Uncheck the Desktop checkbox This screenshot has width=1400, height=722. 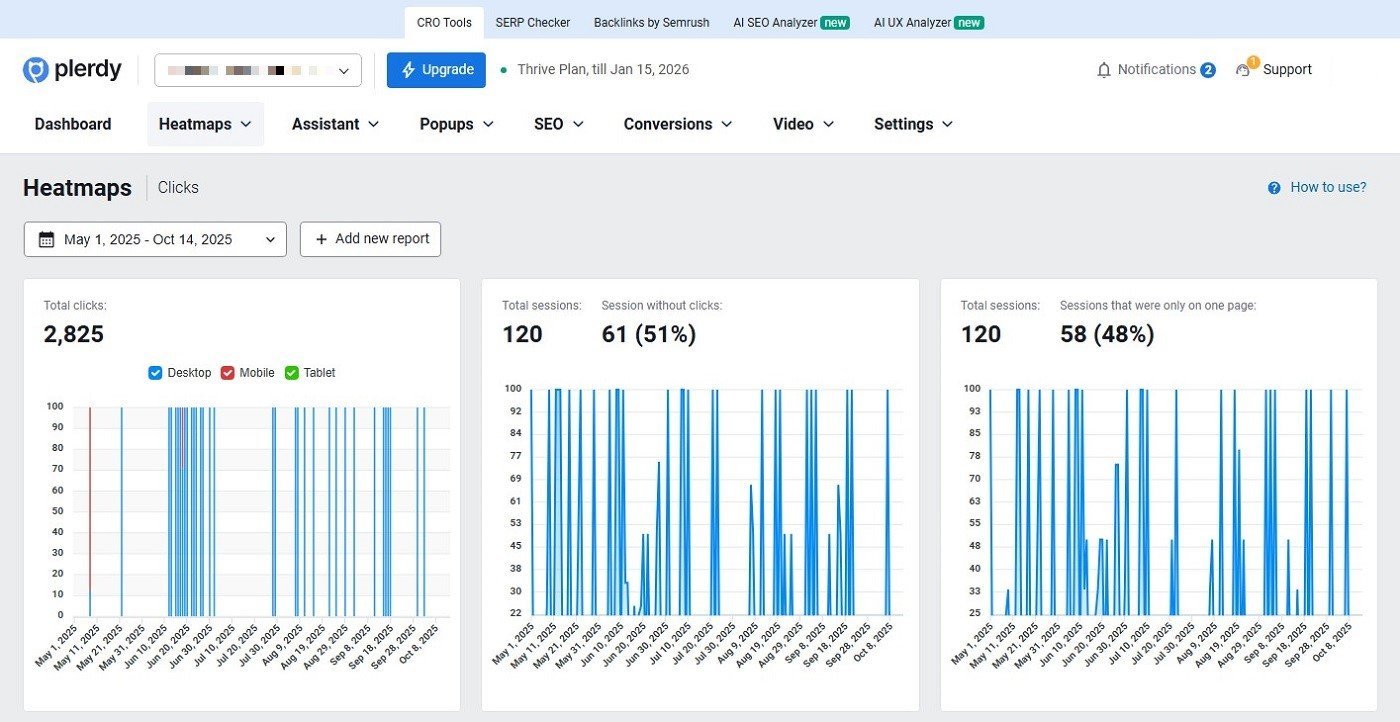tap(155, 373)
